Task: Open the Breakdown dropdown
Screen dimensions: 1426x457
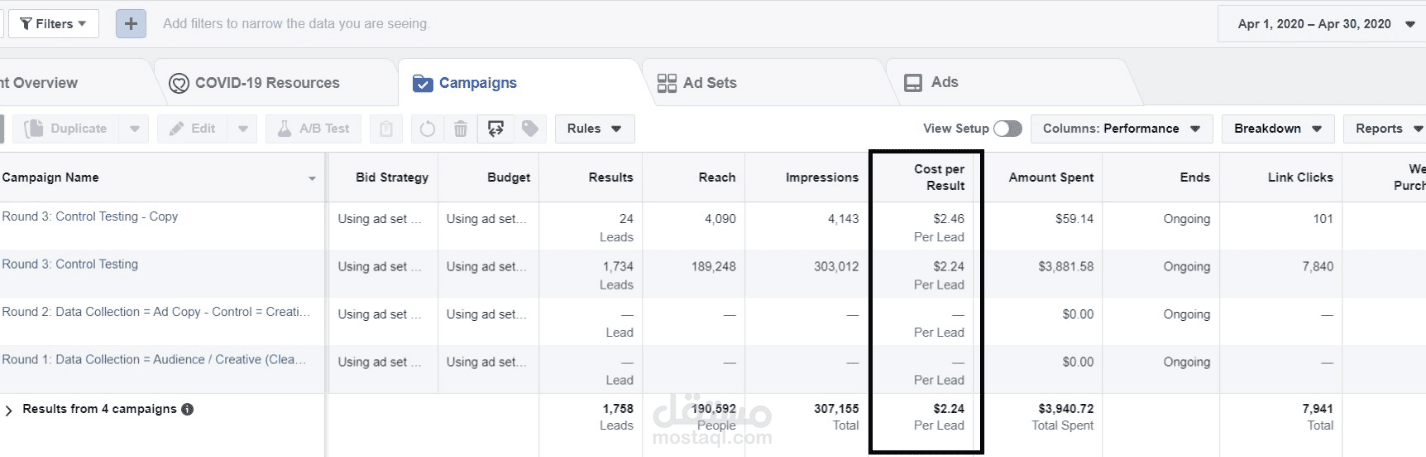Action: pos(1278,129)
